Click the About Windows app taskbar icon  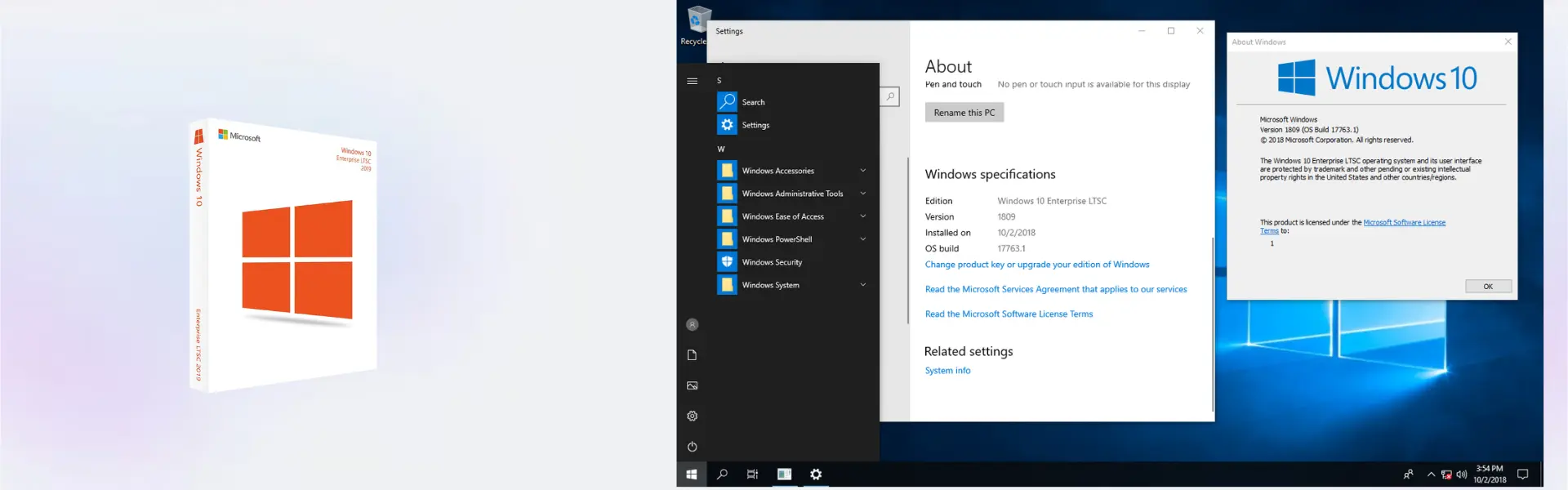tap(784, 474)
